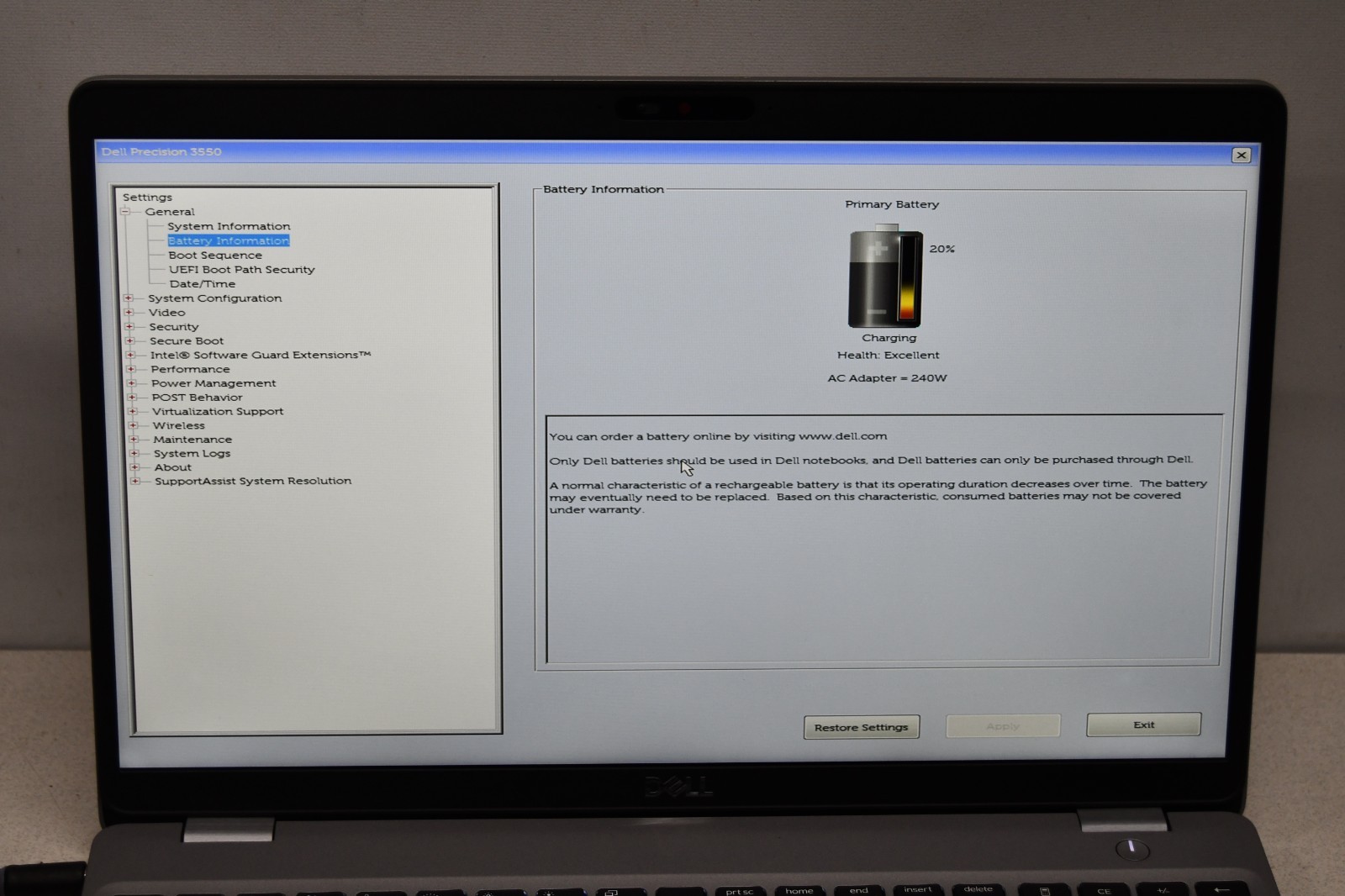Click the greyed Apply button

point(1003,726)
